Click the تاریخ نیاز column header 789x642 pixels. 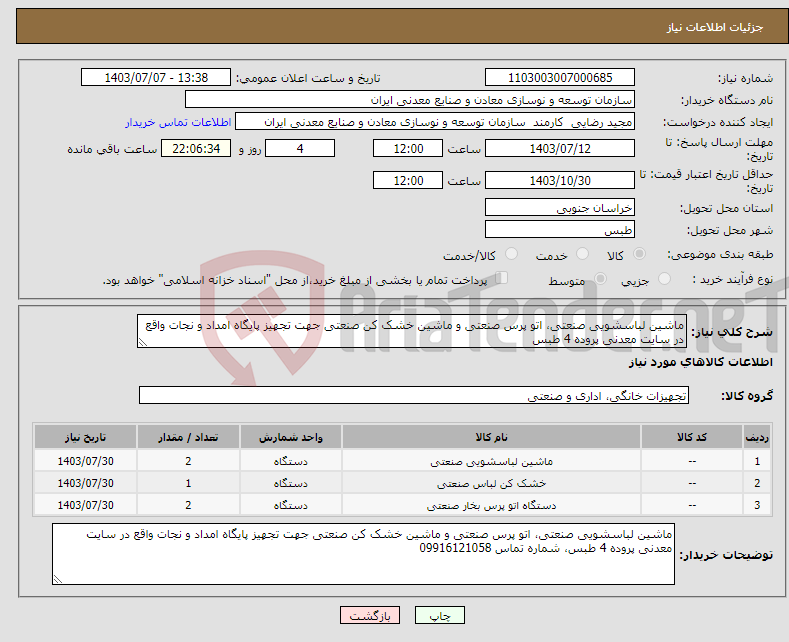86,437
